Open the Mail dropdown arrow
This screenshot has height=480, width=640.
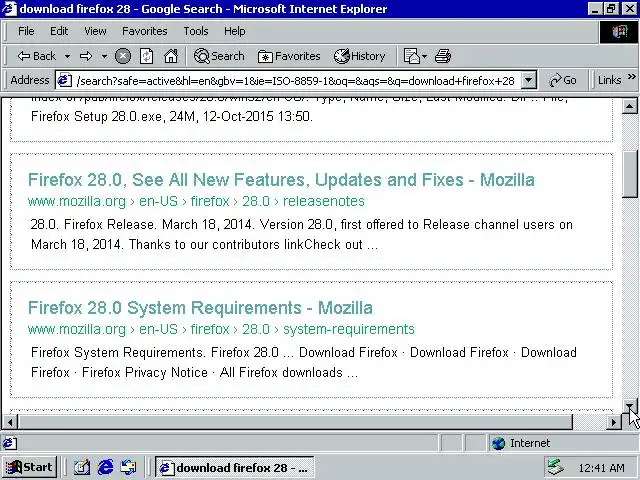pyautogui.click(x=424, y=56)
